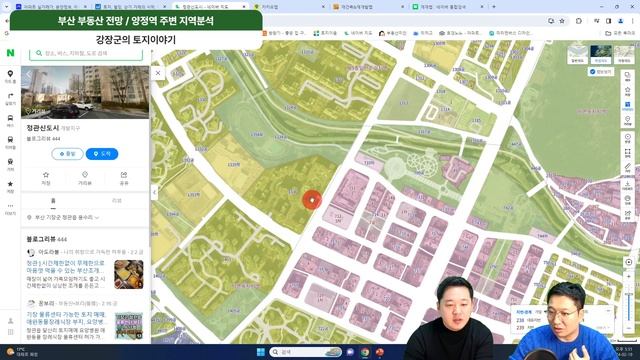Switch to the home tab in place panel
Image resolution: width=640 pixels, height=360 pixels.
tap(53, 200)
